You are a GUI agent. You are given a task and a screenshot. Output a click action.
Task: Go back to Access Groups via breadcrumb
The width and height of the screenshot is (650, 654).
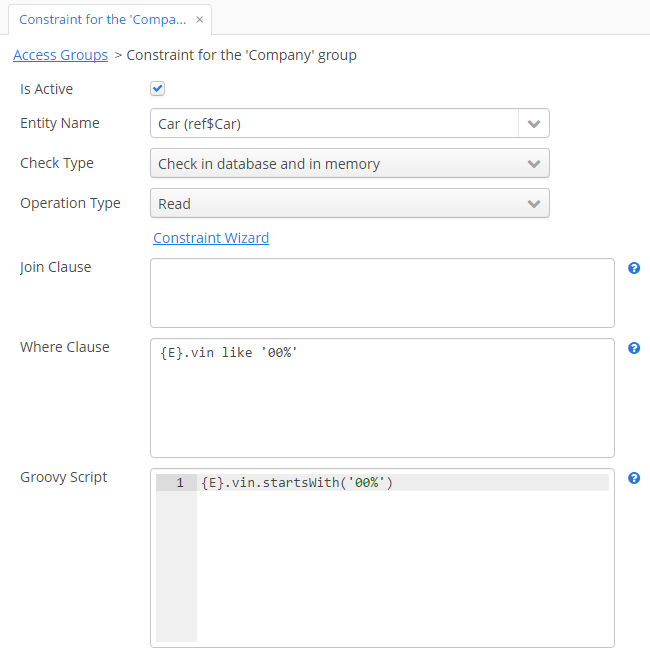[x=60, y=55]
